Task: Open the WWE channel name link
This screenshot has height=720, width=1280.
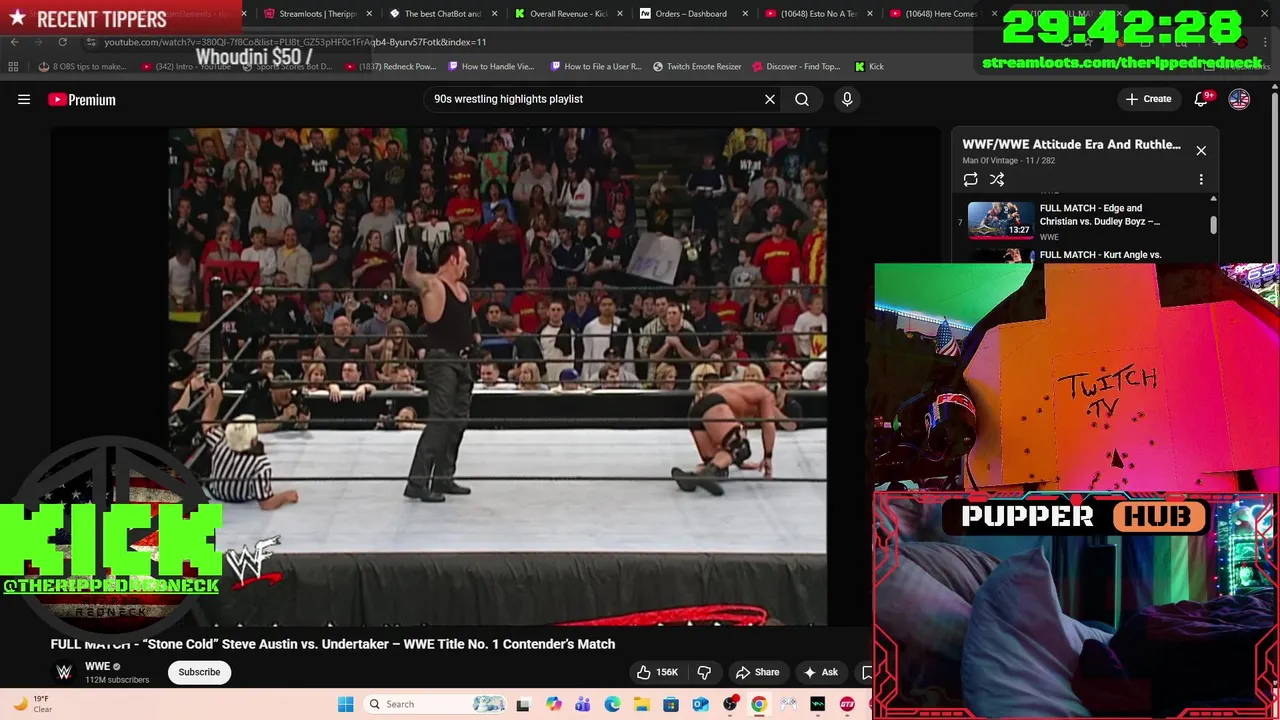Action: click(x=97, y=666)
